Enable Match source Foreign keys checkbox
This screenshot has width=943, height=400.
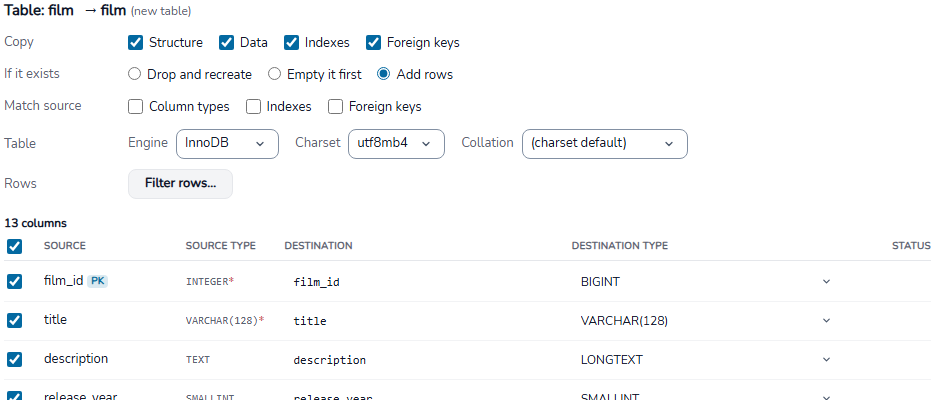pos(335,106)
